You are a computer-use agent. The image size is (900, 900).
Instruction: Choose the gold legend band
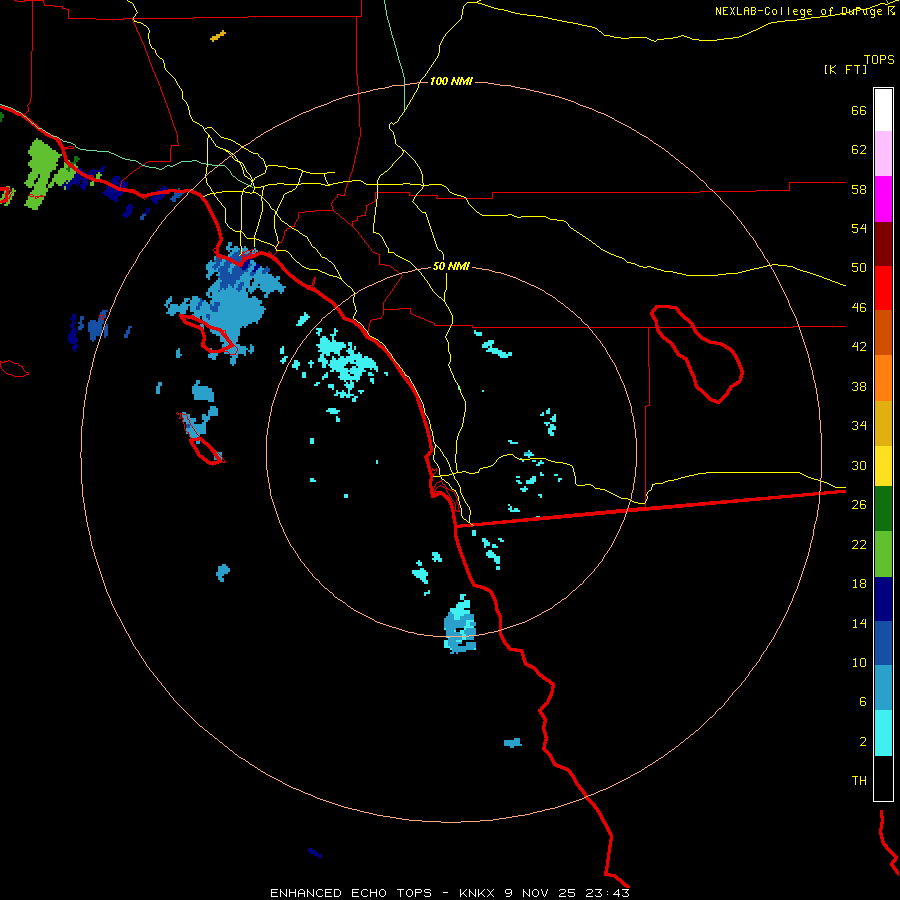click(x=883, y=423)
